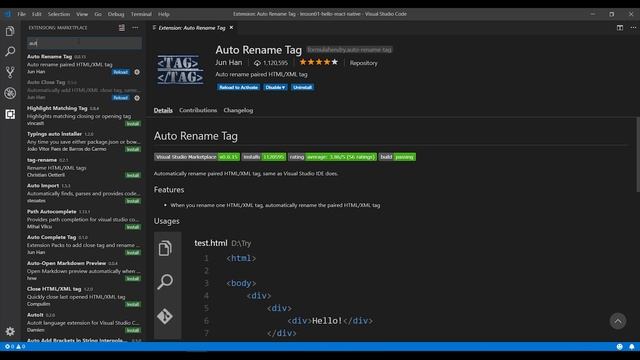This screenshot has height=360, width=640.
Task: Open the Repository link
Action: [363, 63]
